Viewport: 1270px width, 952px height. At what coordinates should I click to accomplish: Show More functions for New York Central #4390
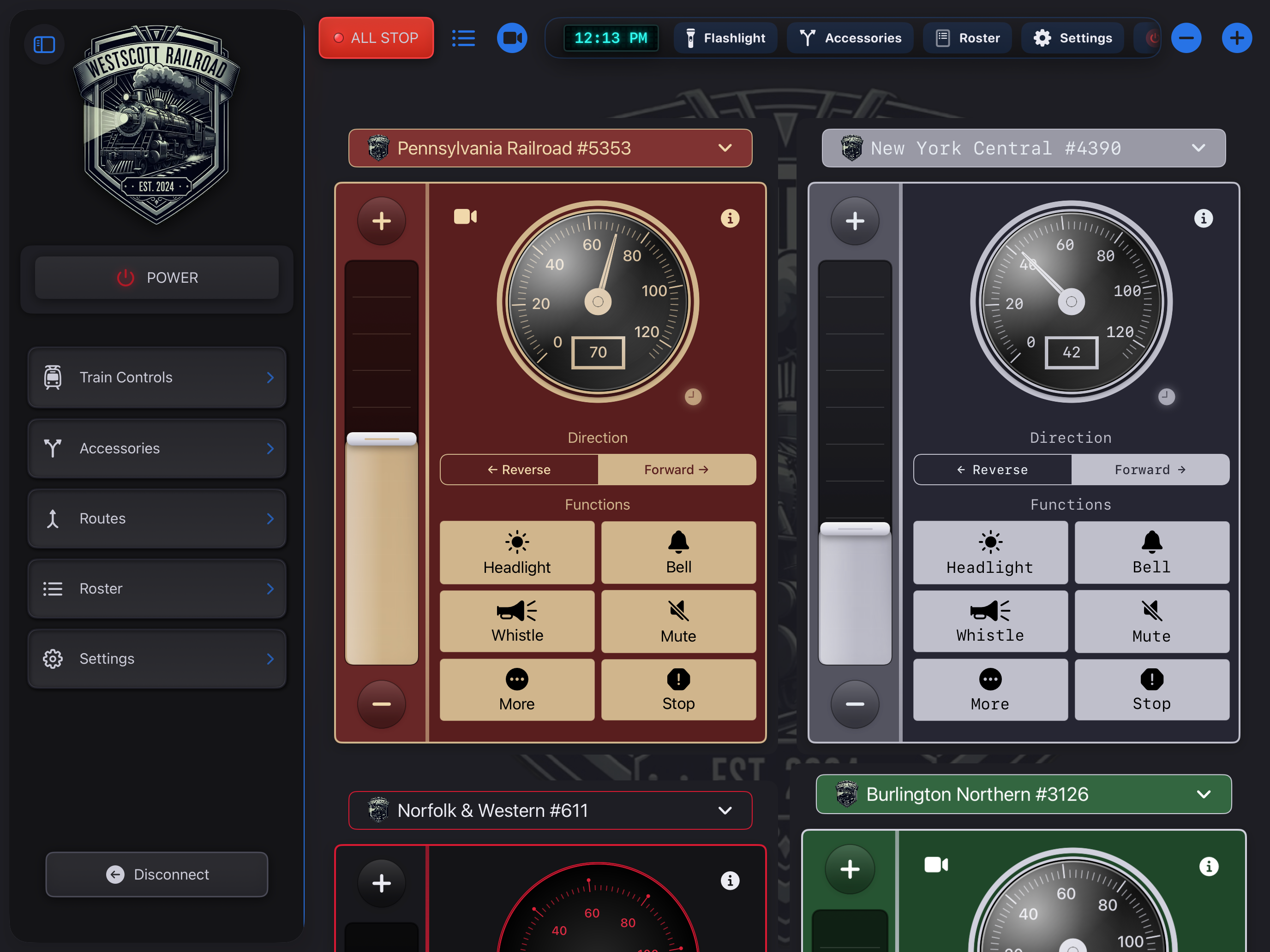coord(990,690)
